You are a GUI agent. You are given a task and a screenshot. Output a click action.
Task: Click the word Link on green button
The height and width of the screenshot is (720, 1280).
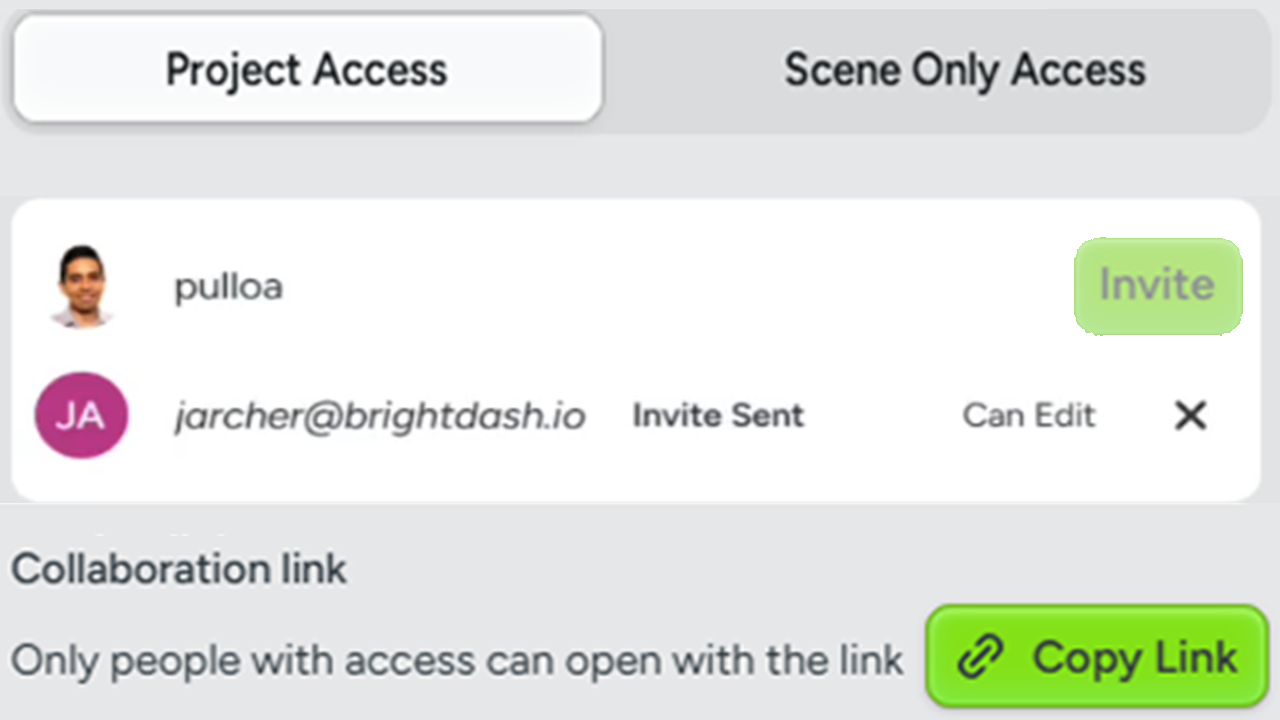point(1196,658)
